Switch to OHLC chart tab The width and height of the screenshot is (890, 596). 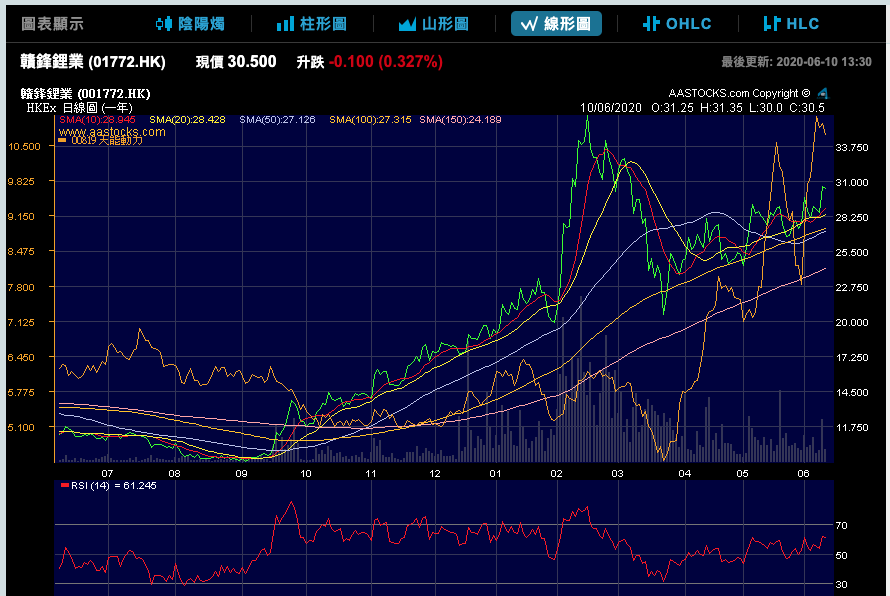677,24
